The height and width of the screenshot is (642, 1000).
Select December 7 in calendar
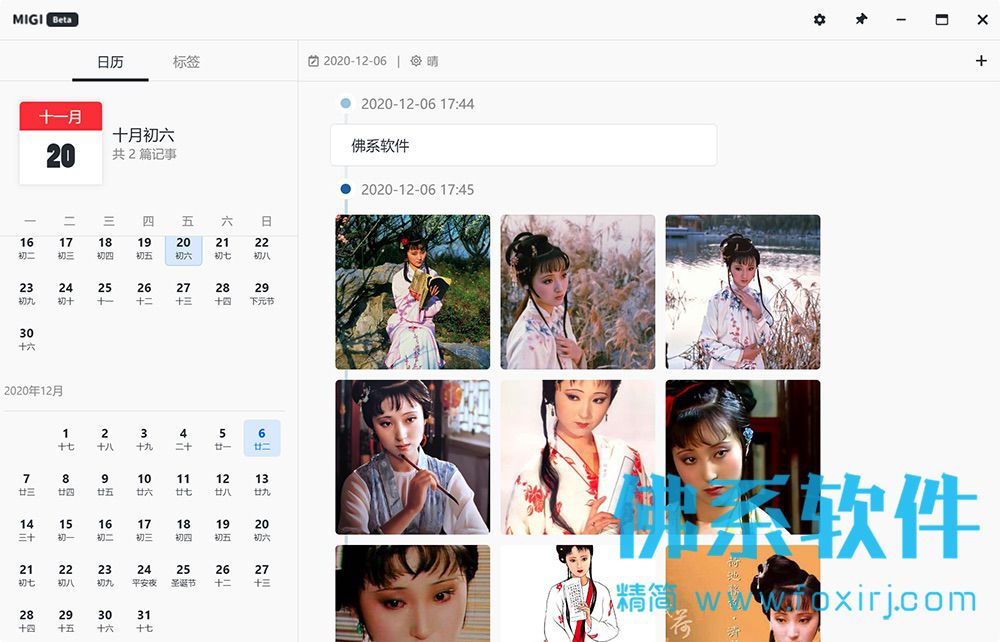[27, 484]
